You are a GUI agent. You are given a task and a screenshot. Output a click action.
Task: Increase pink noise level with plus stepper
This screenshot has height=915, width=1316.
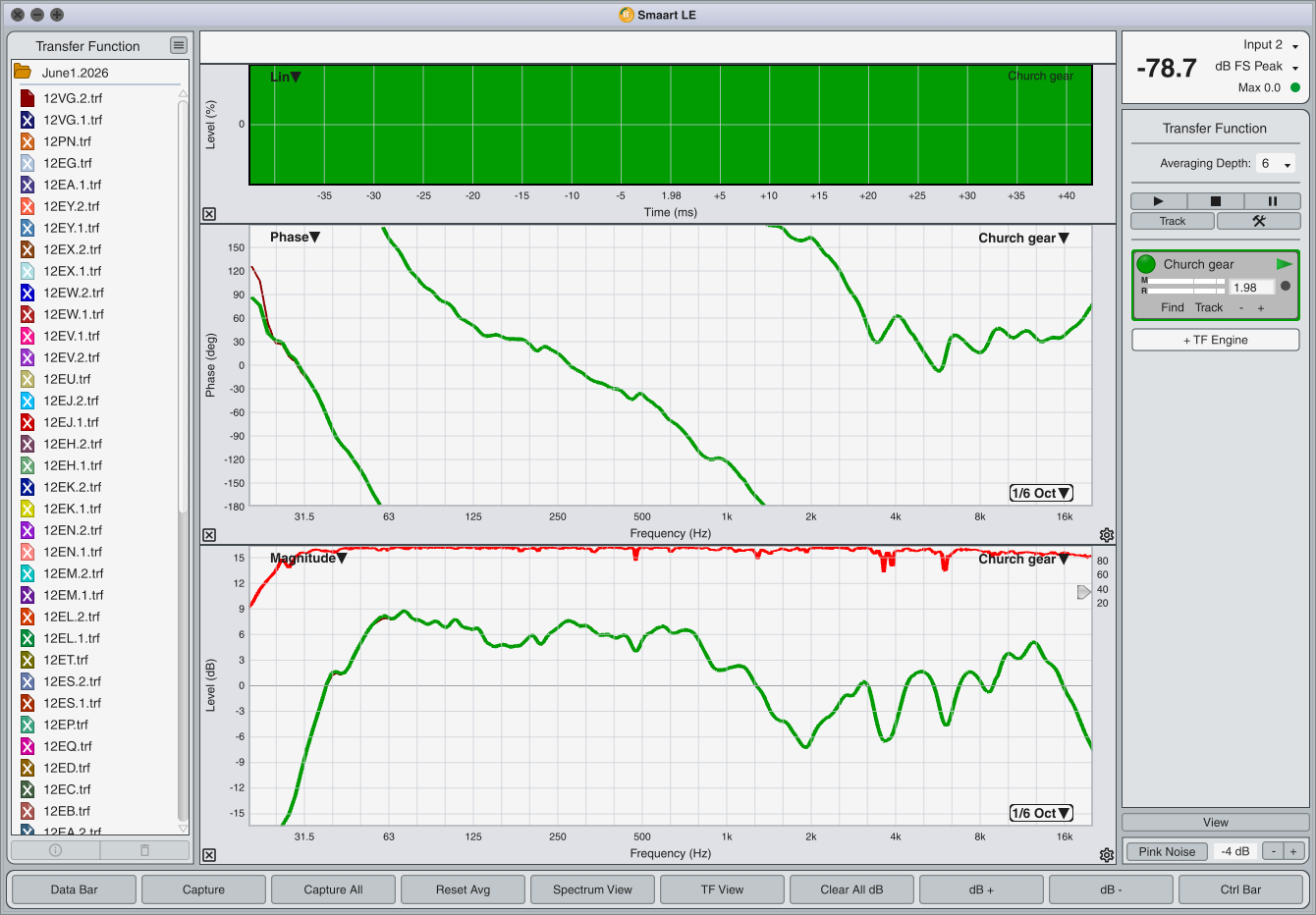coord(1293,851)
